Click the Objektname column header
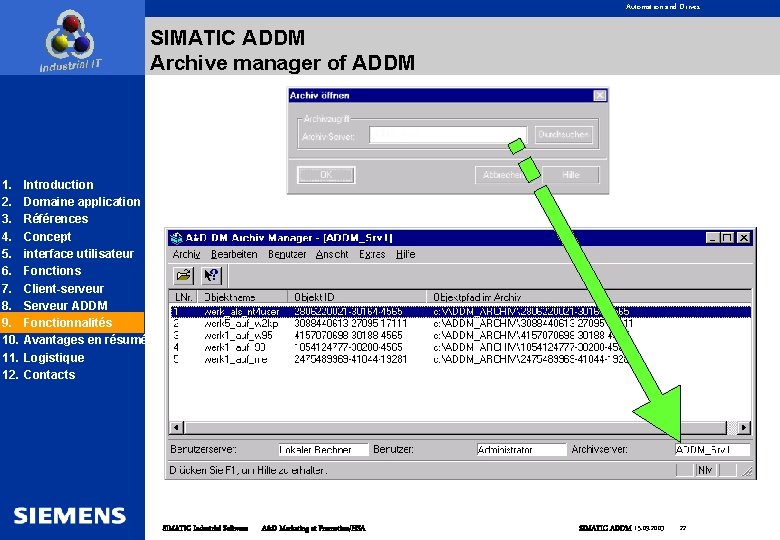 (243, 297)
